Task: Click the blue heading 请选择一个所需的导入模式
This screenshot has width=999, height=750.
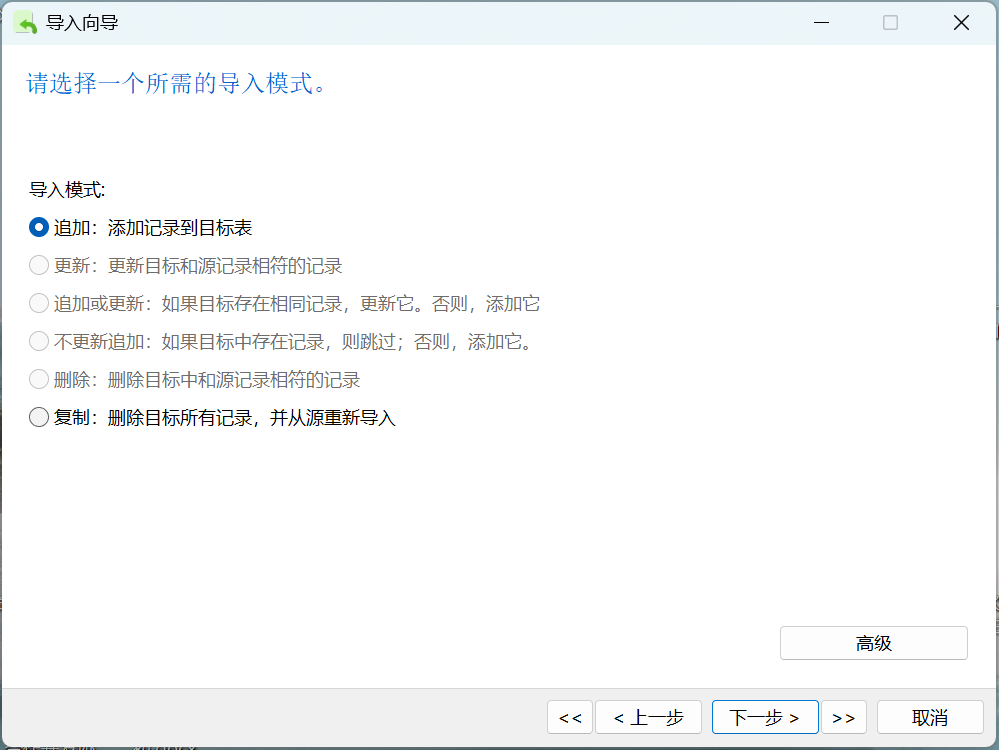Action: click(176, 83)
